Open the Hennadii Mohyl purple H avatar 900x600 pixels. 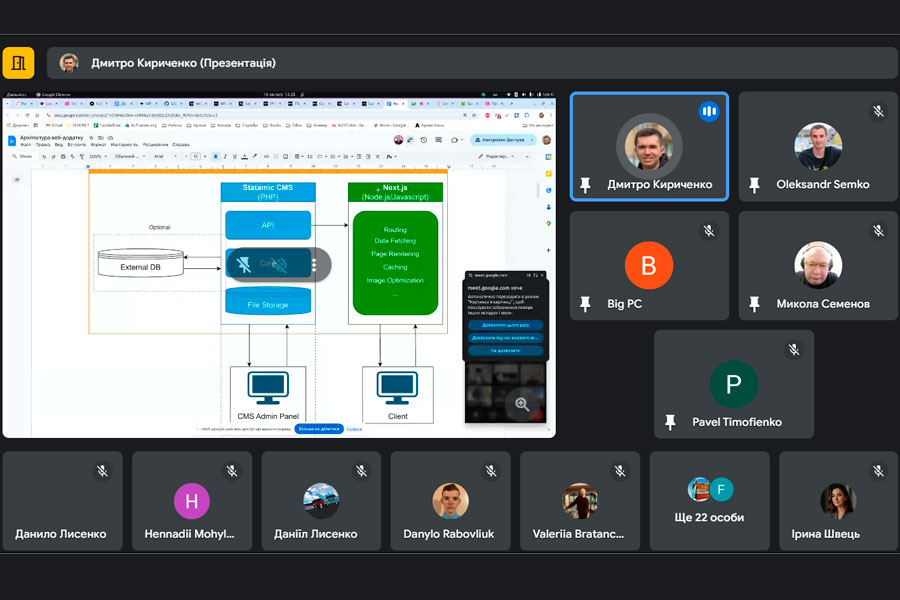point(192,501)
